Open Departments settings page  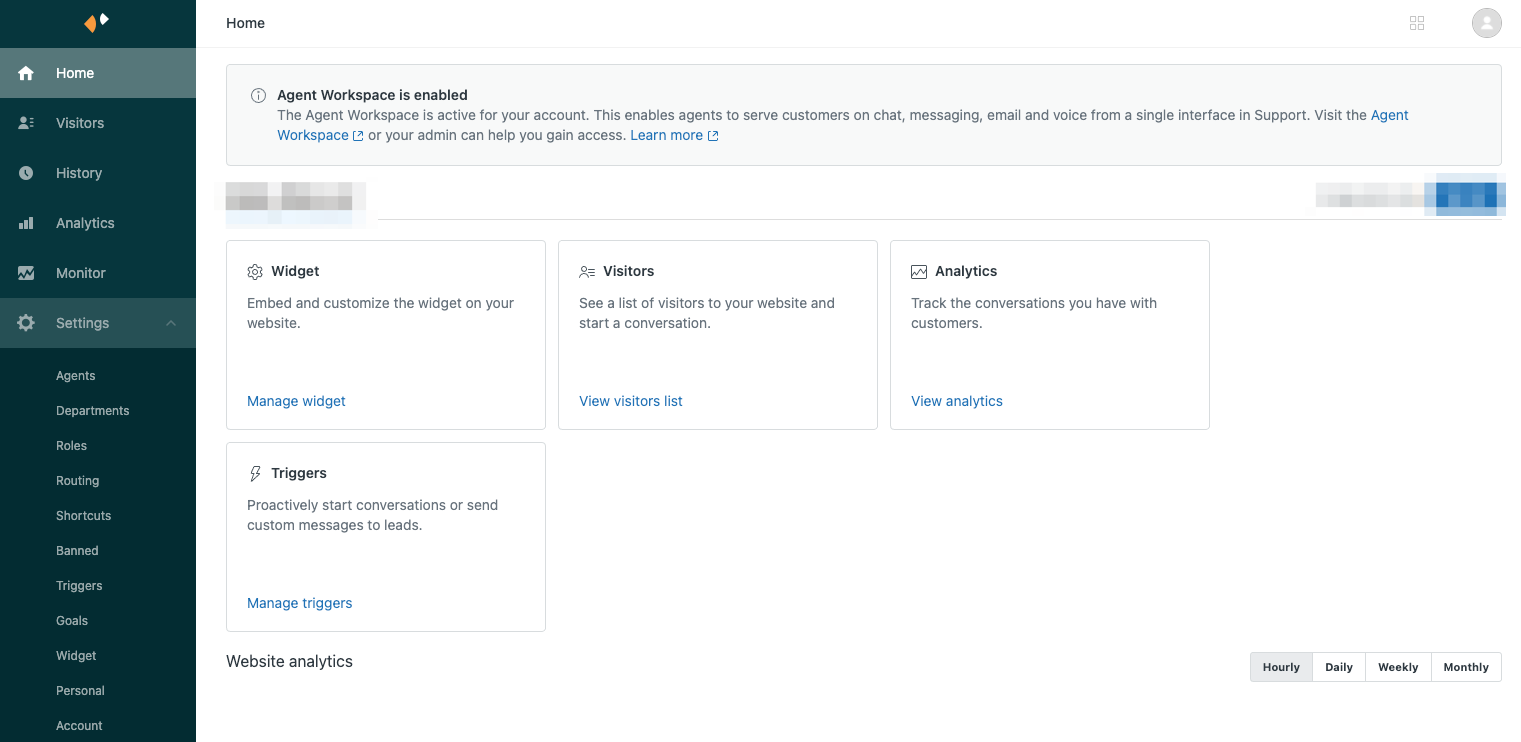coord(93,411)
